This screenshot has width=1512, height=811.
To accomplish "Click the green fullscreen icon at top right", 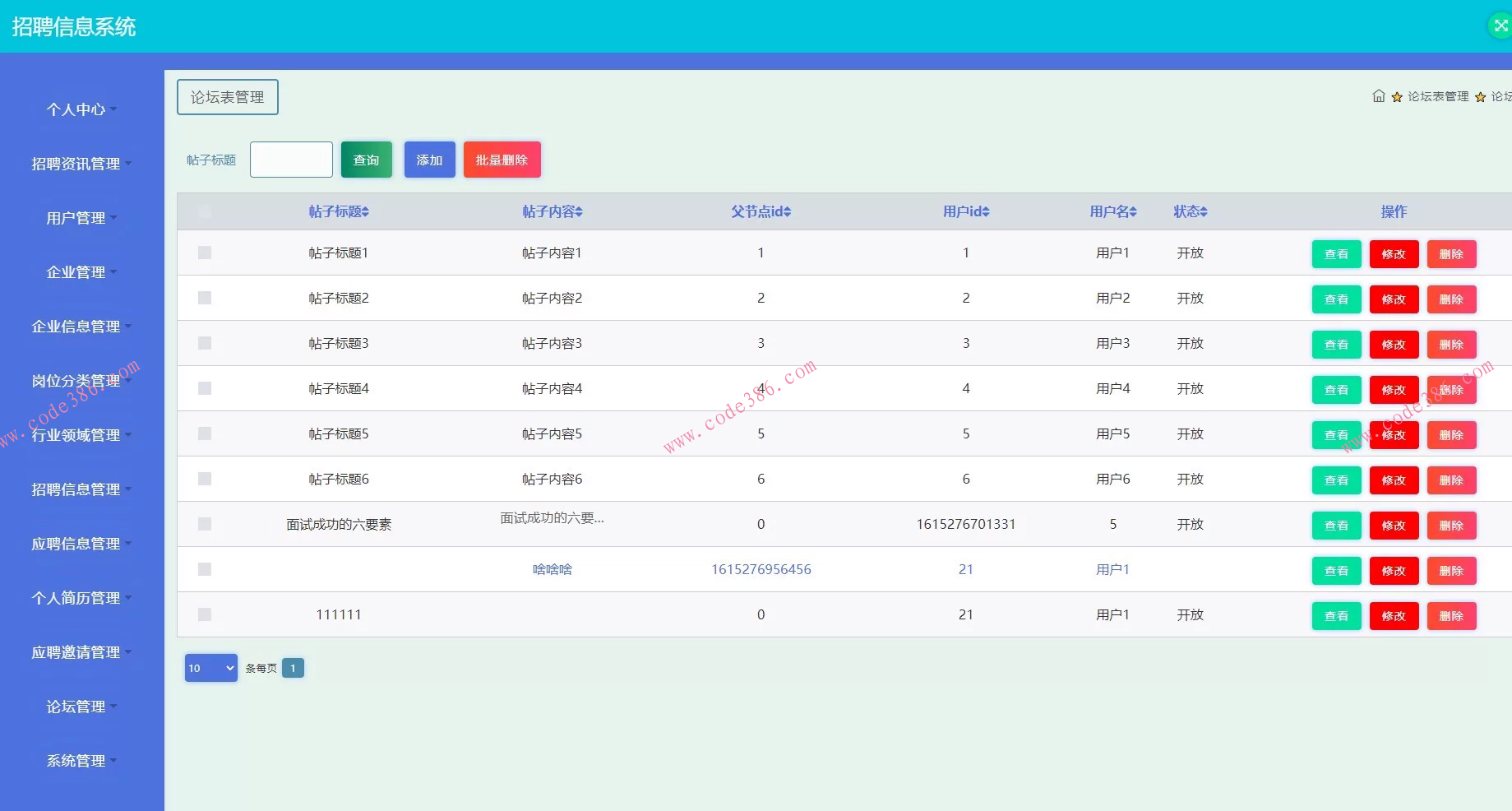I will tap(1500, 26).
